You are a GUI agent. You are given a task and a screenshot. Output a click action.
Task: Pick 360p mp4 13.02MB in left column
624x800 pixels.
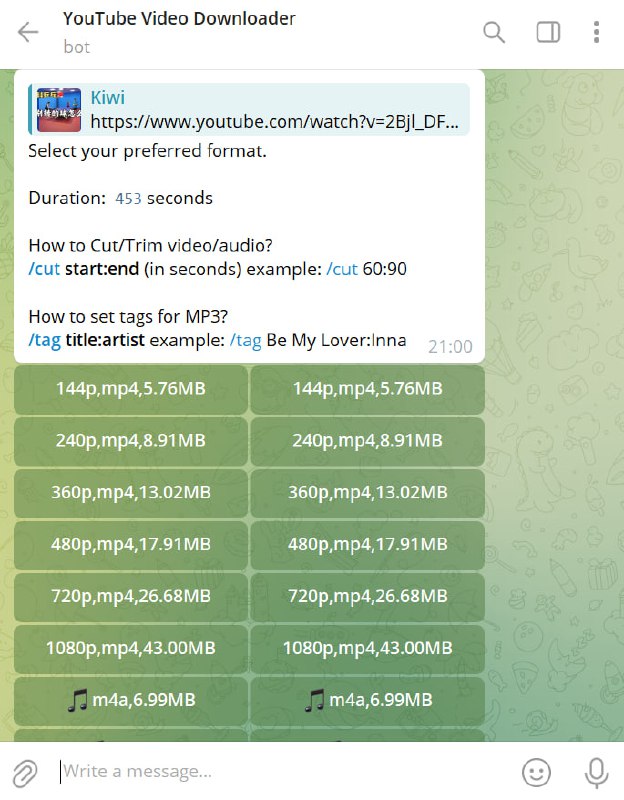131,492
